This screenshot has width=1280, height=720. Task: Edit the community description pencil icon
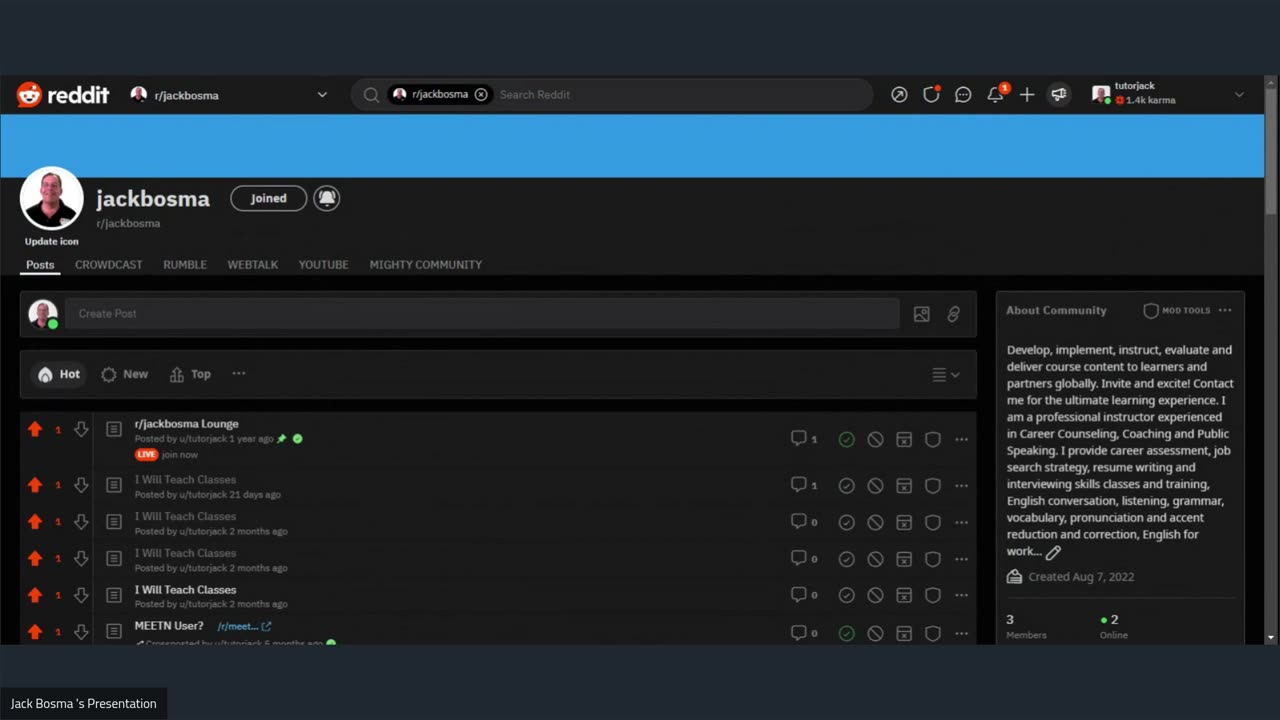pos(1053,552)
